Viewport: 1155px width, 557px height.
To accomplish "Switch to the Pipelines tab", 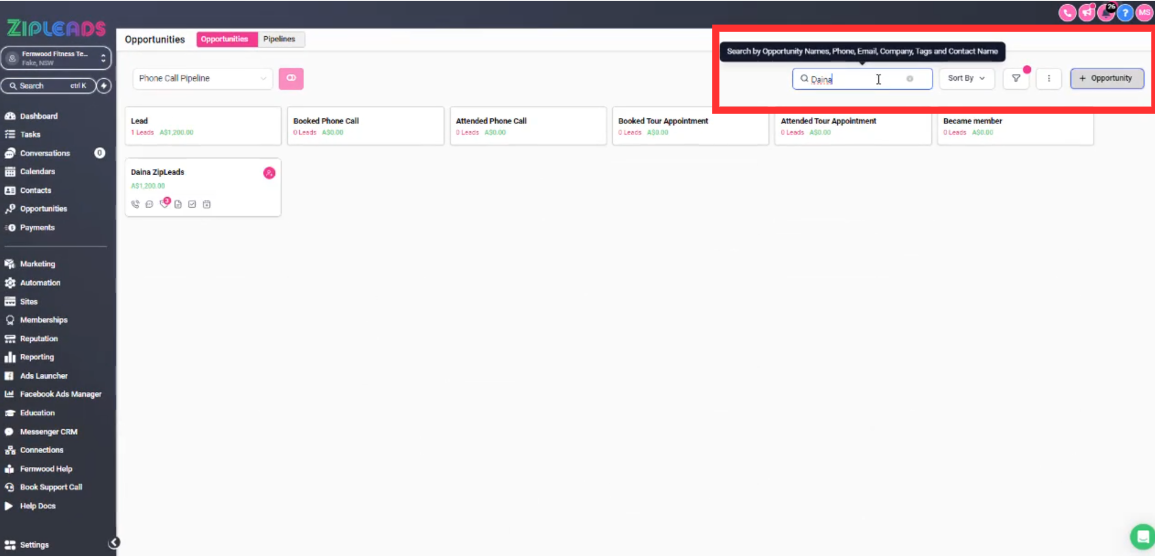I will 281,39.
